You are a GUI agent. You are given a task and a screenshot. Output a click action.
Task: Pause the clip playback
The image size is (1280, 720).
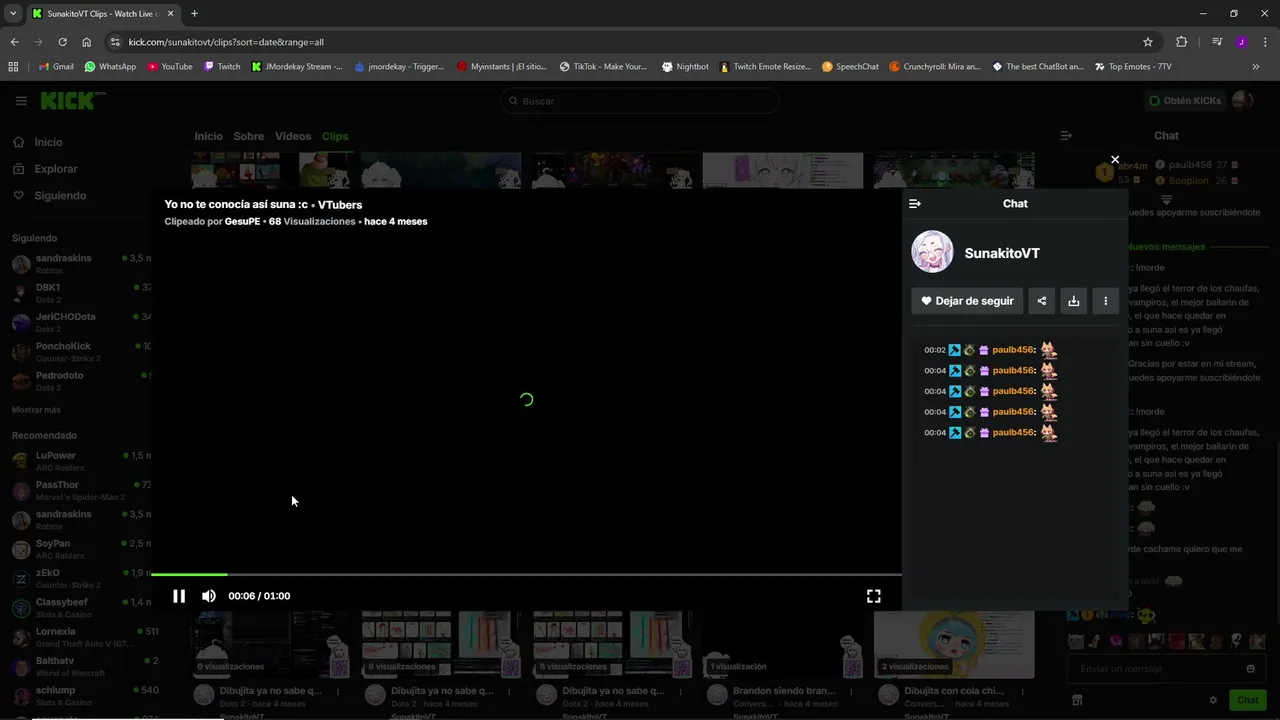179,596
